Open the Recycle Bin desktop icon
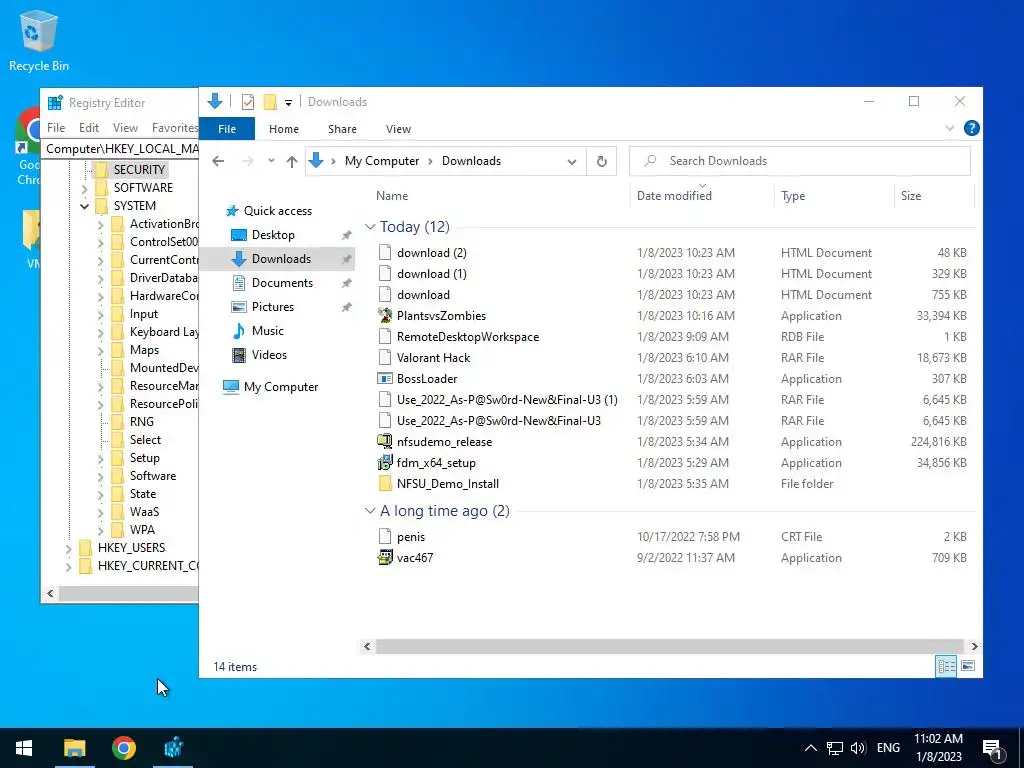Screen dimensions: 1024x768 click(x=39, y=40)
